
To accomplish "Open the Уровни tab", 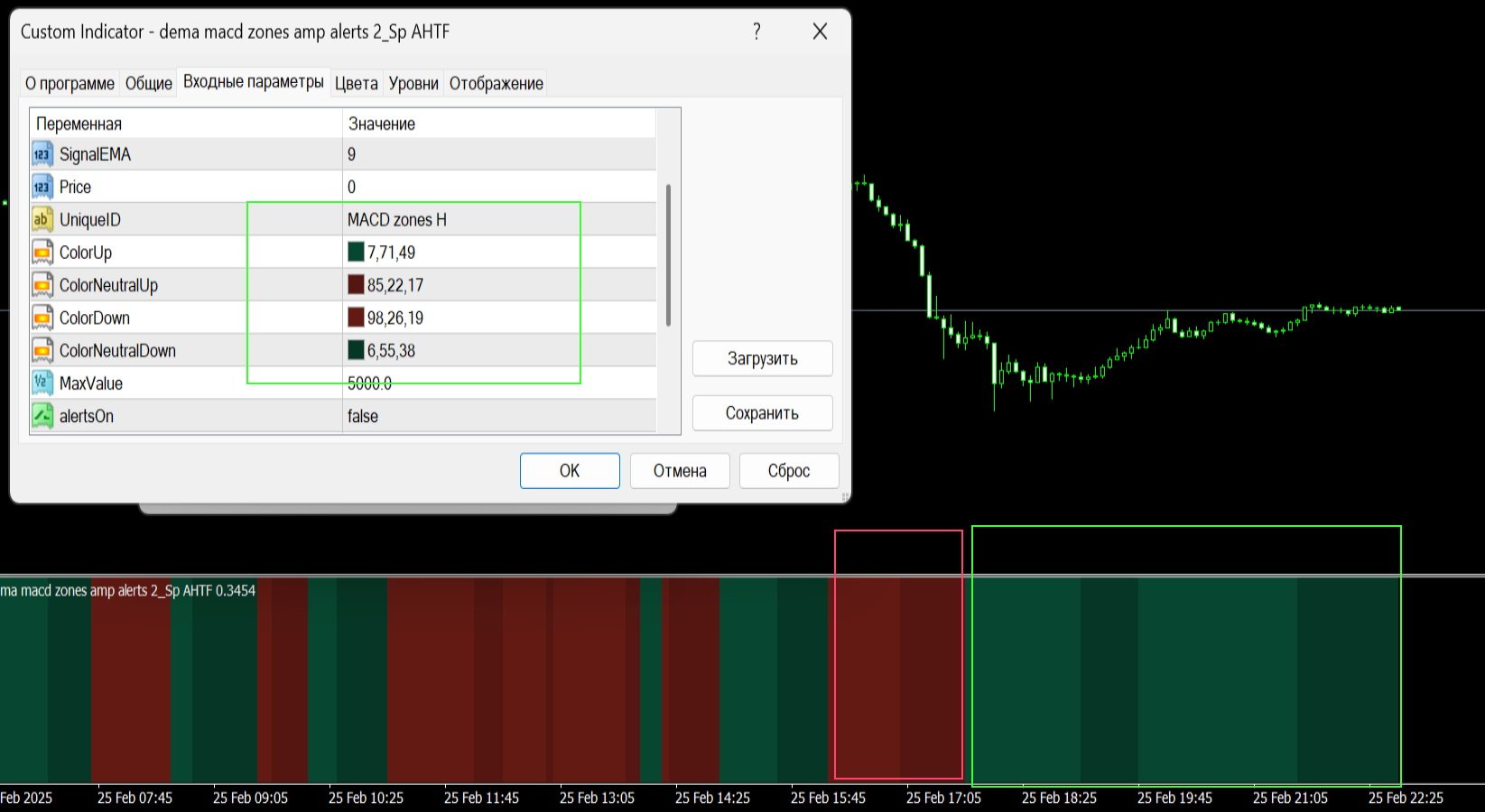I will tap(413, 83).
